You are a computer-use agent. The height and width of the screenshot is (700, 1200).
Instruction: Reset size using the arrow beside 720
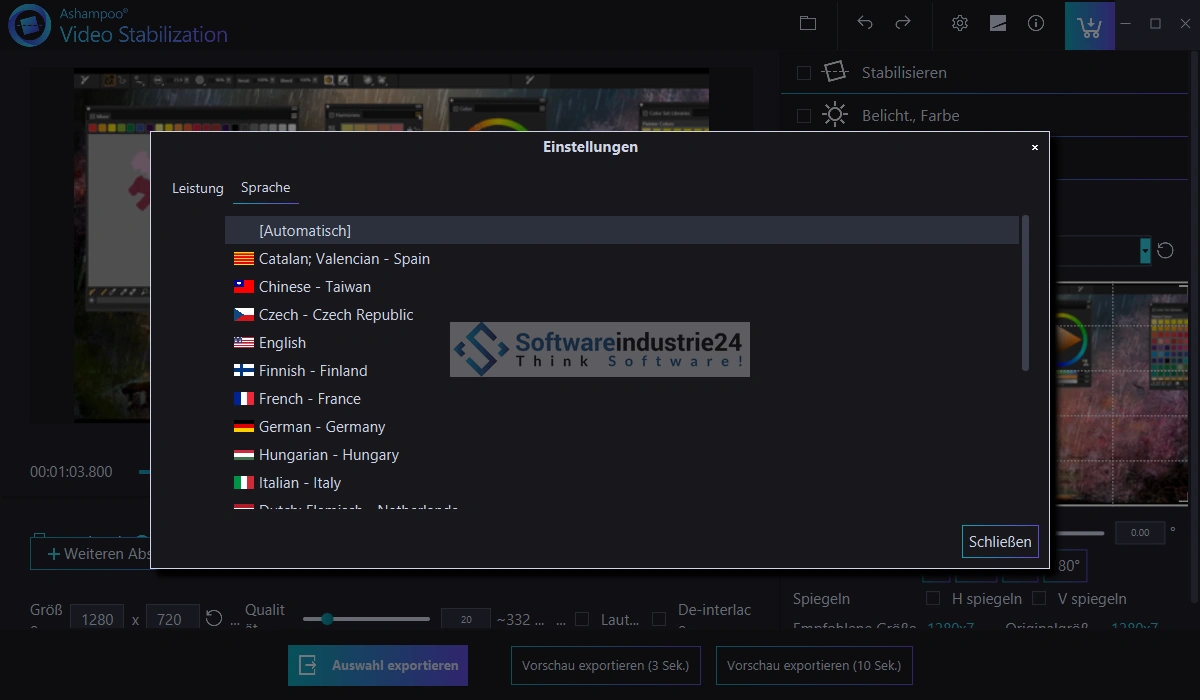tap(214, 618)
